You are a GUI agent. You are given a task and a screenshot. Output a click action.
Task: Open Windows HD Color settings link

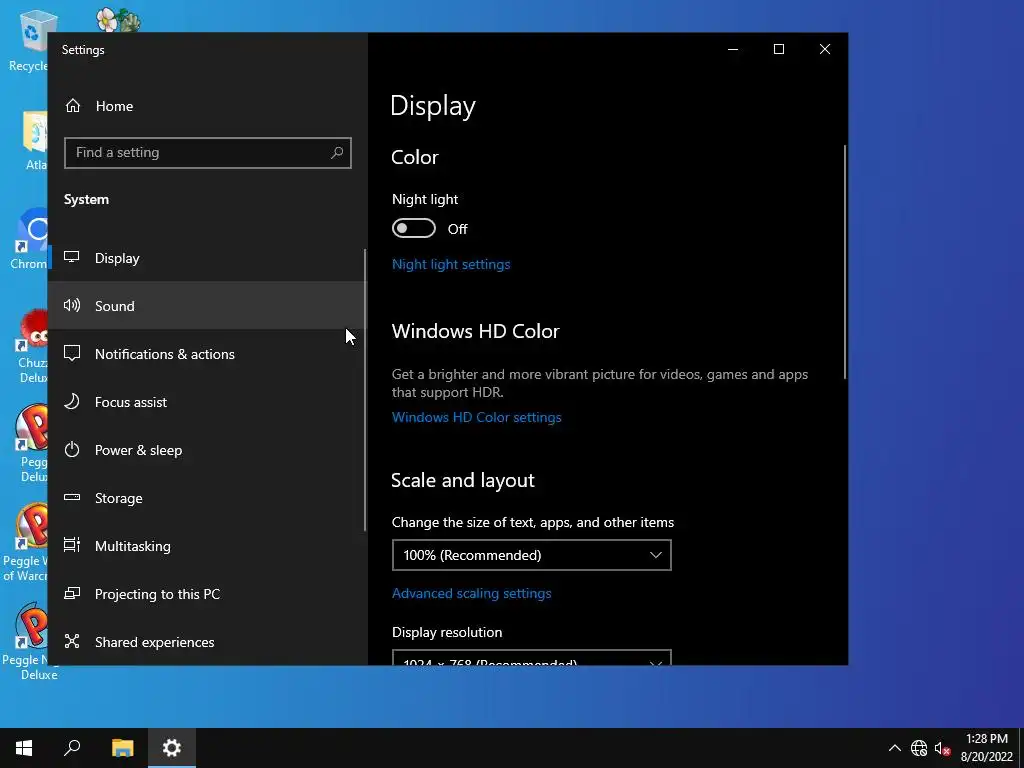click(x=476, y=417)
